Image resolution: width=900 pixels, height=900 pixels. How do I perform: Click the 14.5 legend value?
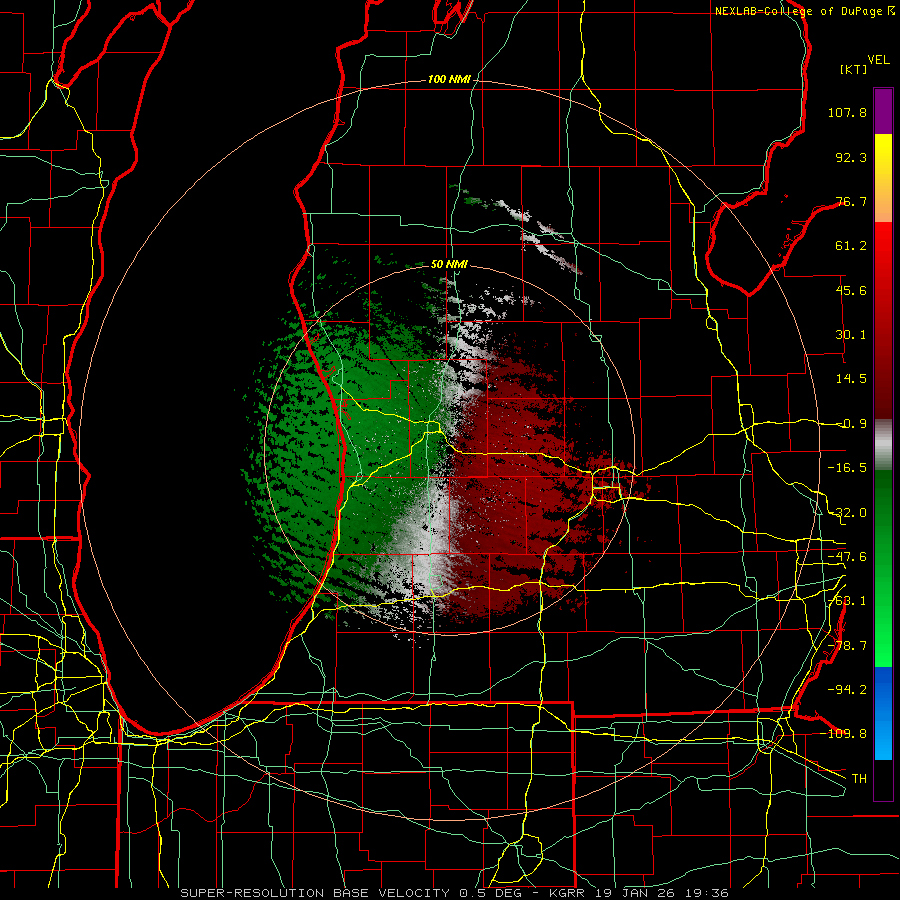(x=851, y=379)
